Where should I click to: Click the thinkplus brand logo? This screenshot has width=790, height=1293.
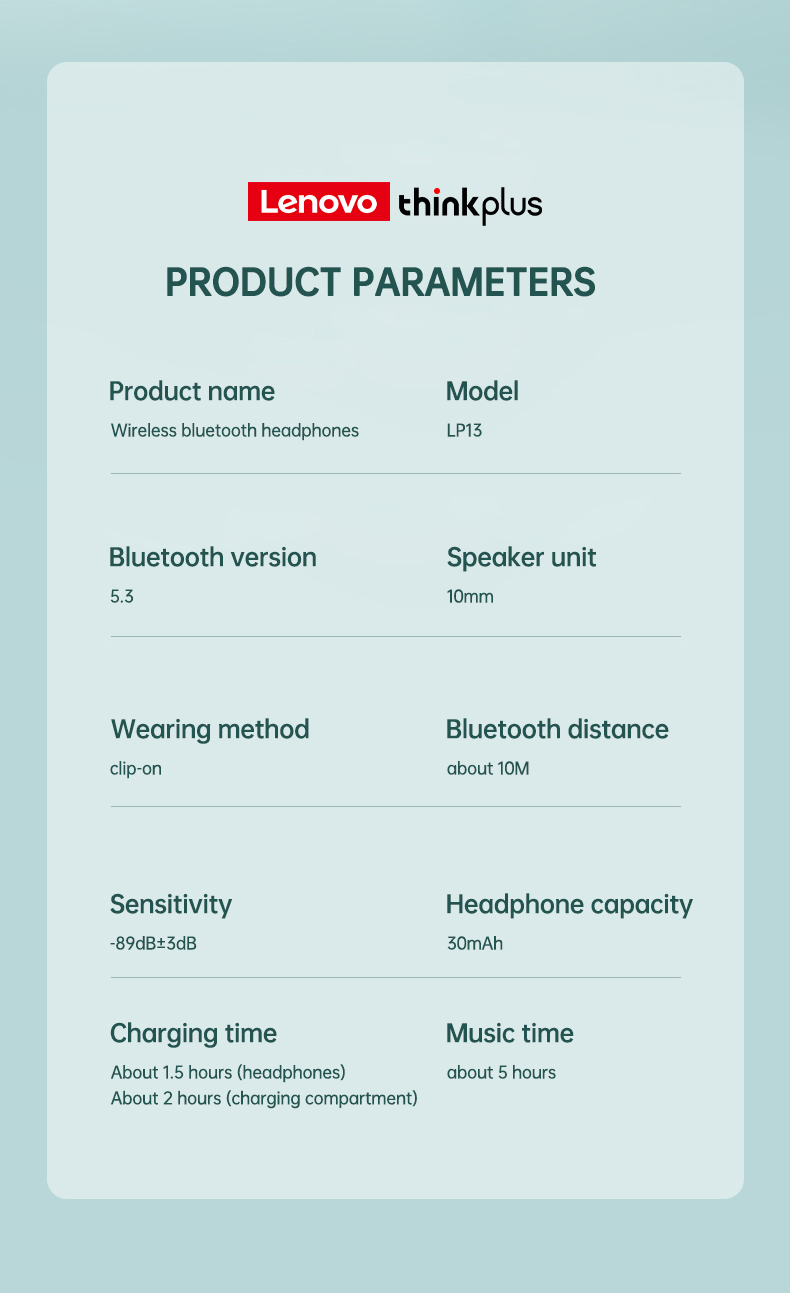click(x=470, y=204)
